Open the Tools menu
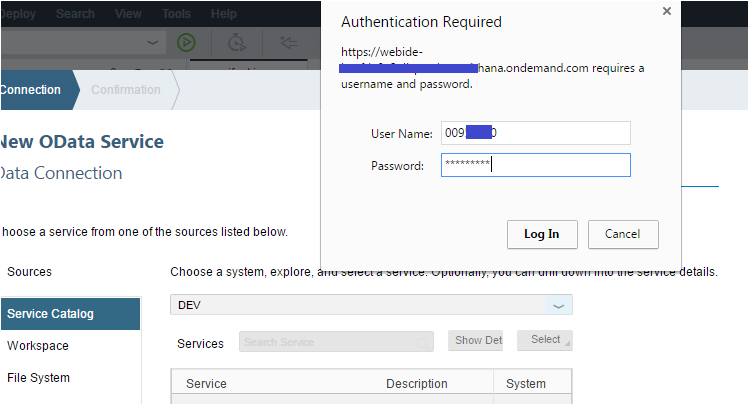Image resolution: width=749 pixels, height=405 pixels. click(176, 14)
